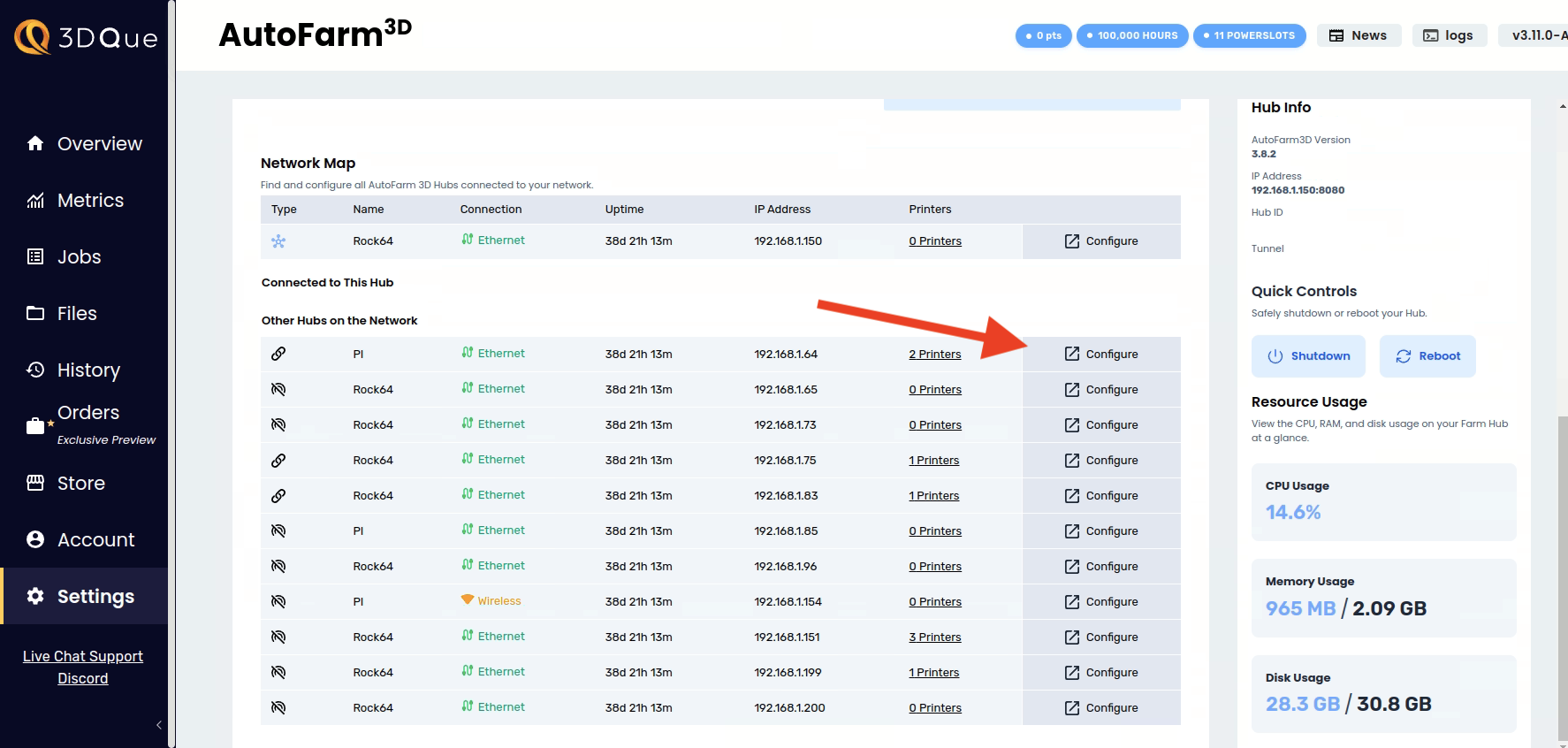Open the News button

(1359, 35)
